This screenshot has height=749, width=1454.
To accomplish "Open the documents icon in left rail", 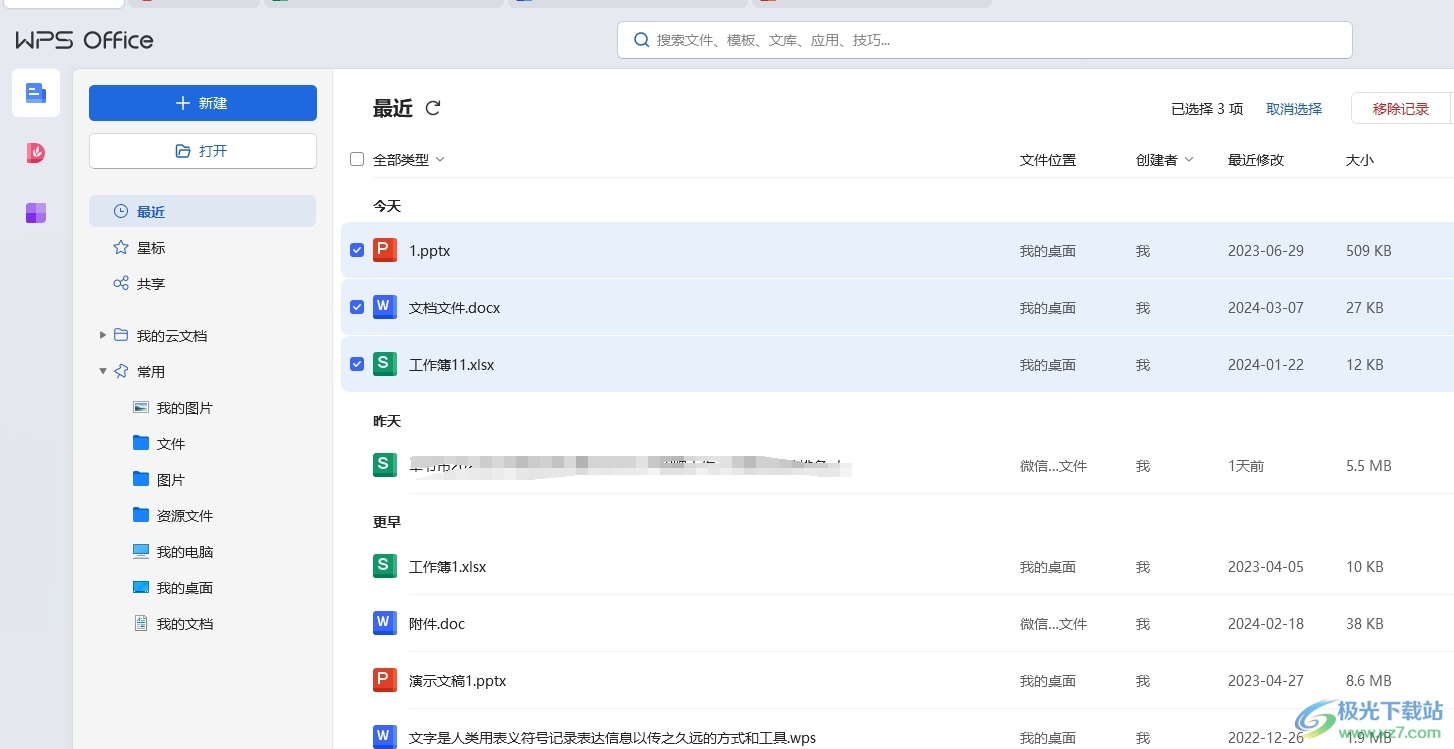I will tap(36, 93).
